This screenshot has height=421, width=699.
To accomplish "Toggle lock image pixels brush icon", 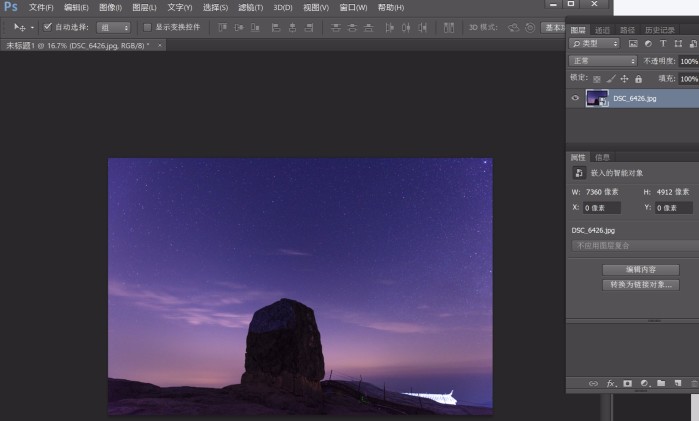I will click(x=611, y=79).
